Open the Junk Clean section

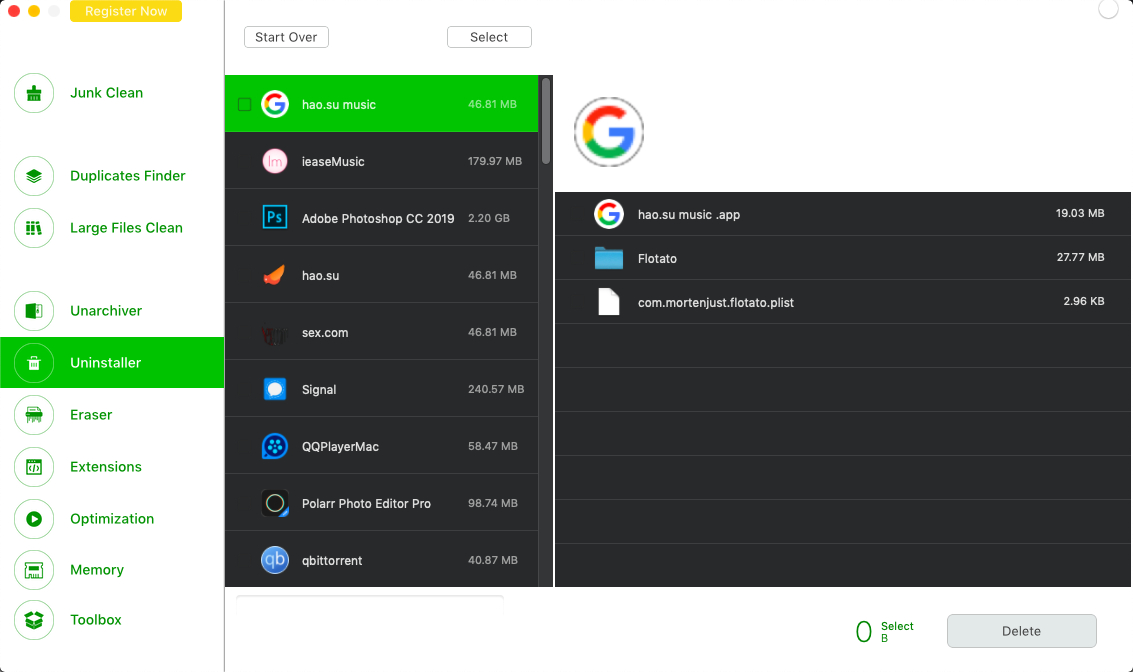coord(106,93)
